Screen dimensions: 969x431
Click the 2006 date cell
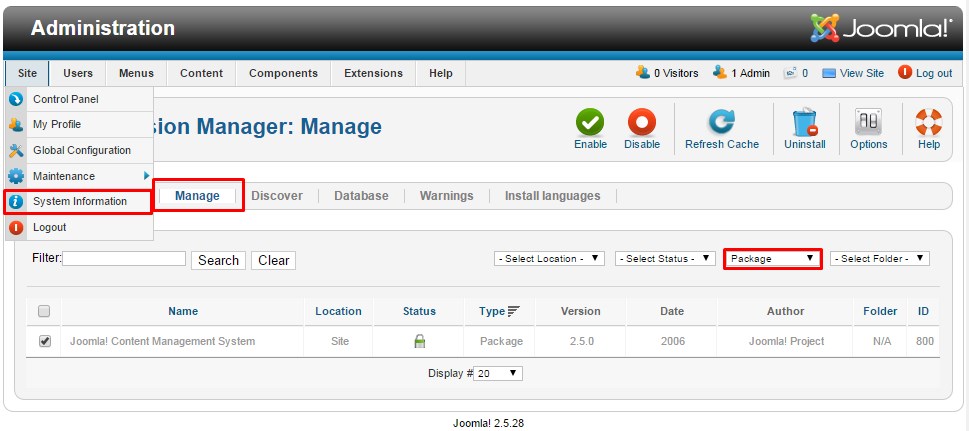[x=672, y=341]
